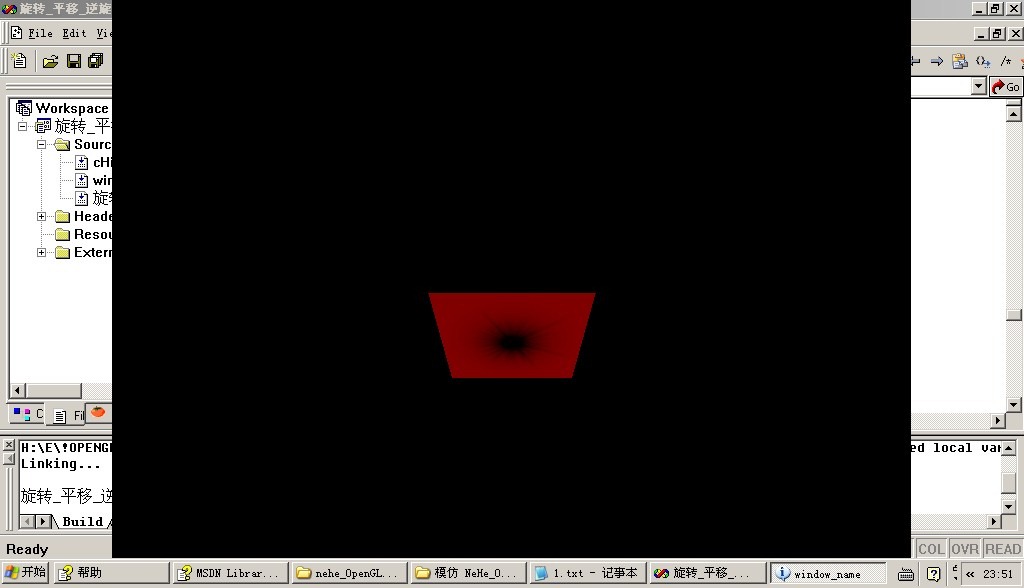Expand the Header Files folder
Image resolution: width=1024 pixels, height=588 pixels.
point(41,216)
